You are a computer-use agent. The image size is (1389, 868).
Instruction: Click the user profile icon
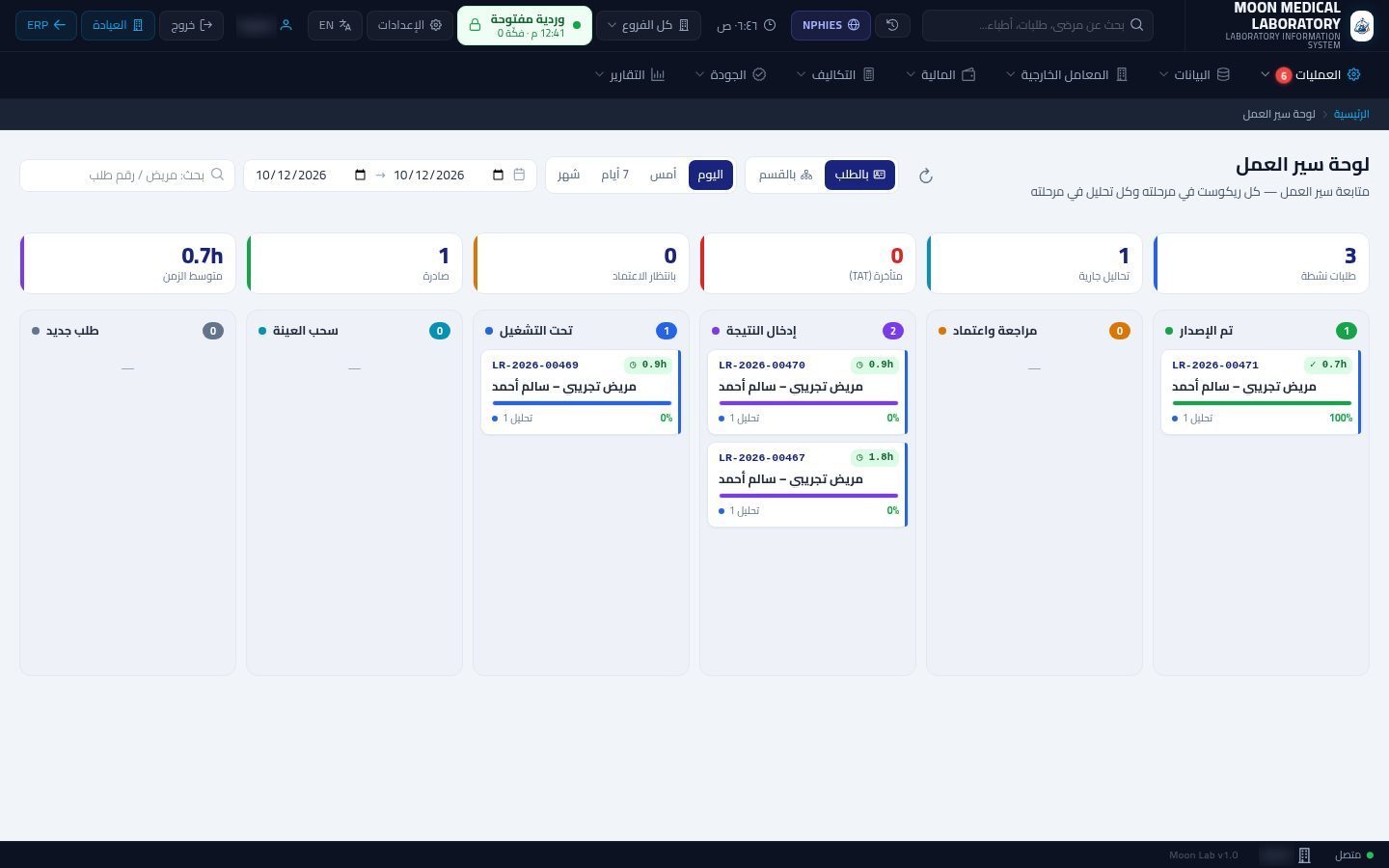[x=286, y=25]
